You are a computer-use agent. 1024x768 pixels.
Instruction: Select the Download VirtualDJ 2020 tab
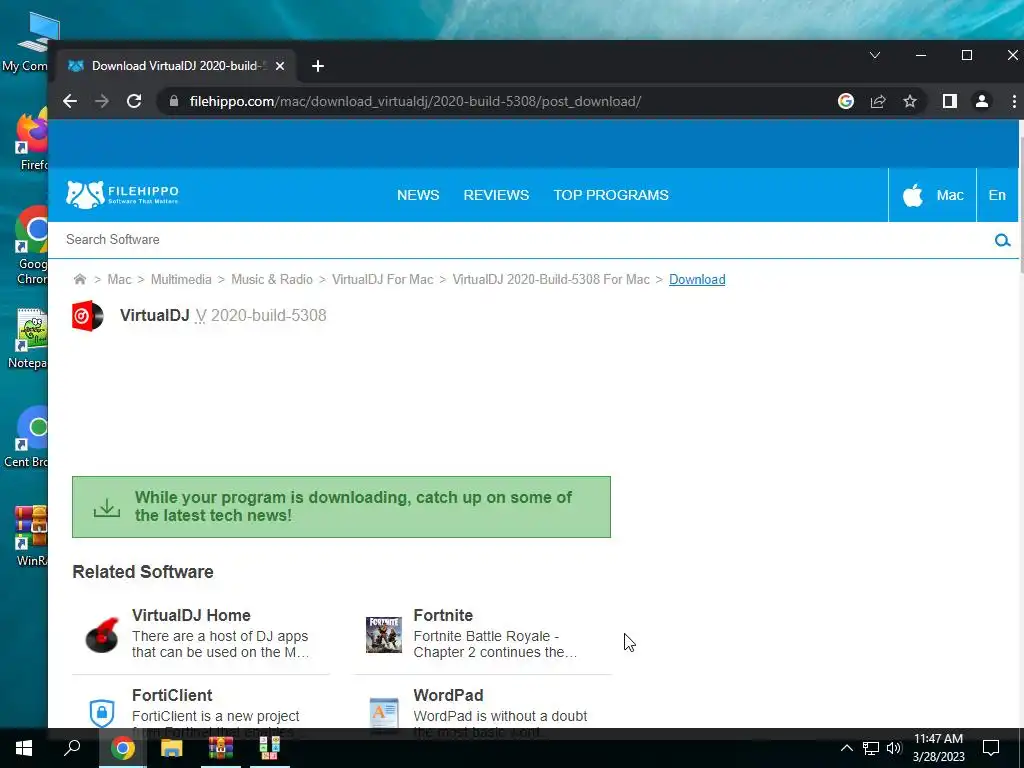(177, 66)
